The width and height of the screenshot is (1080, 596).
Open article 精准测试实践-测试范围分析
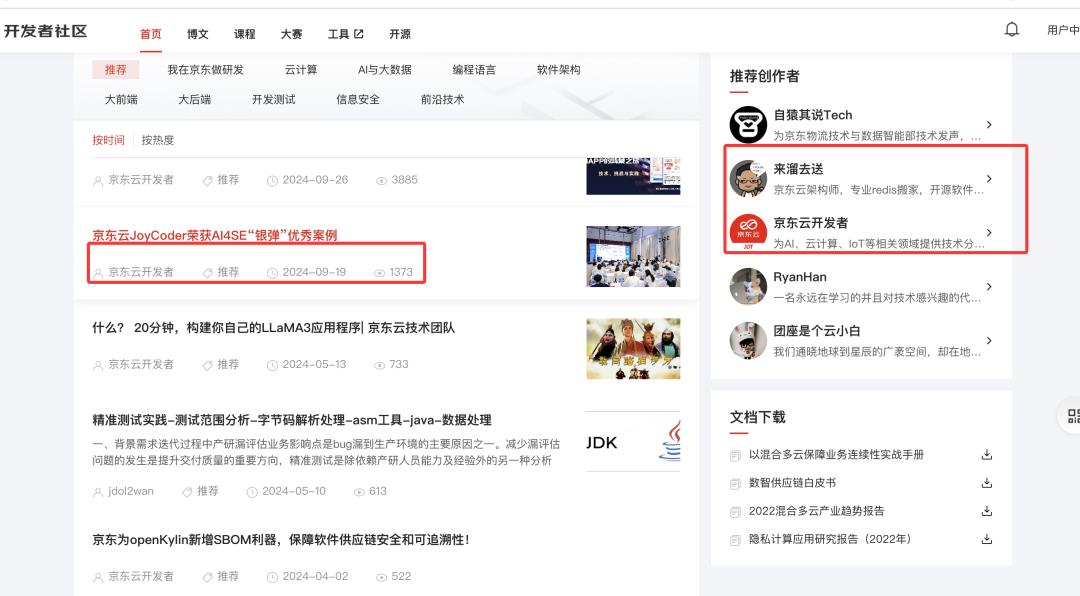(x=292, y=420)
